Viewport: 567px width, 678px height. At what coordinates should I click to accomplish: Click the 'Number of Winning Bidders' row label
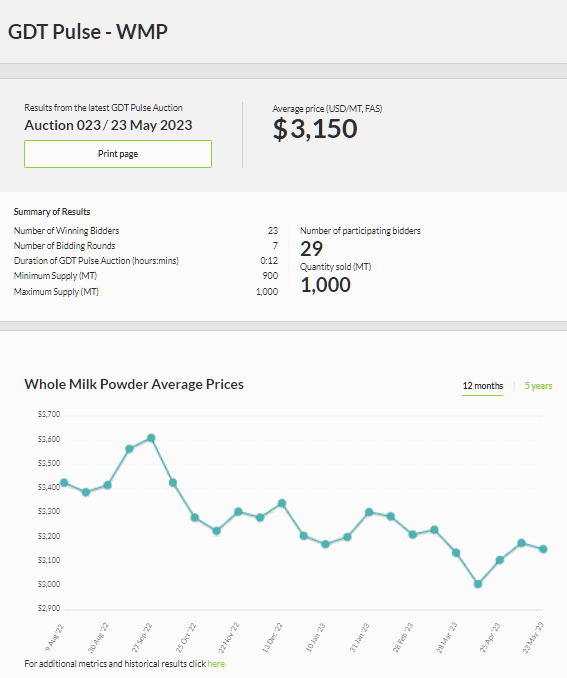click(66, 231)
